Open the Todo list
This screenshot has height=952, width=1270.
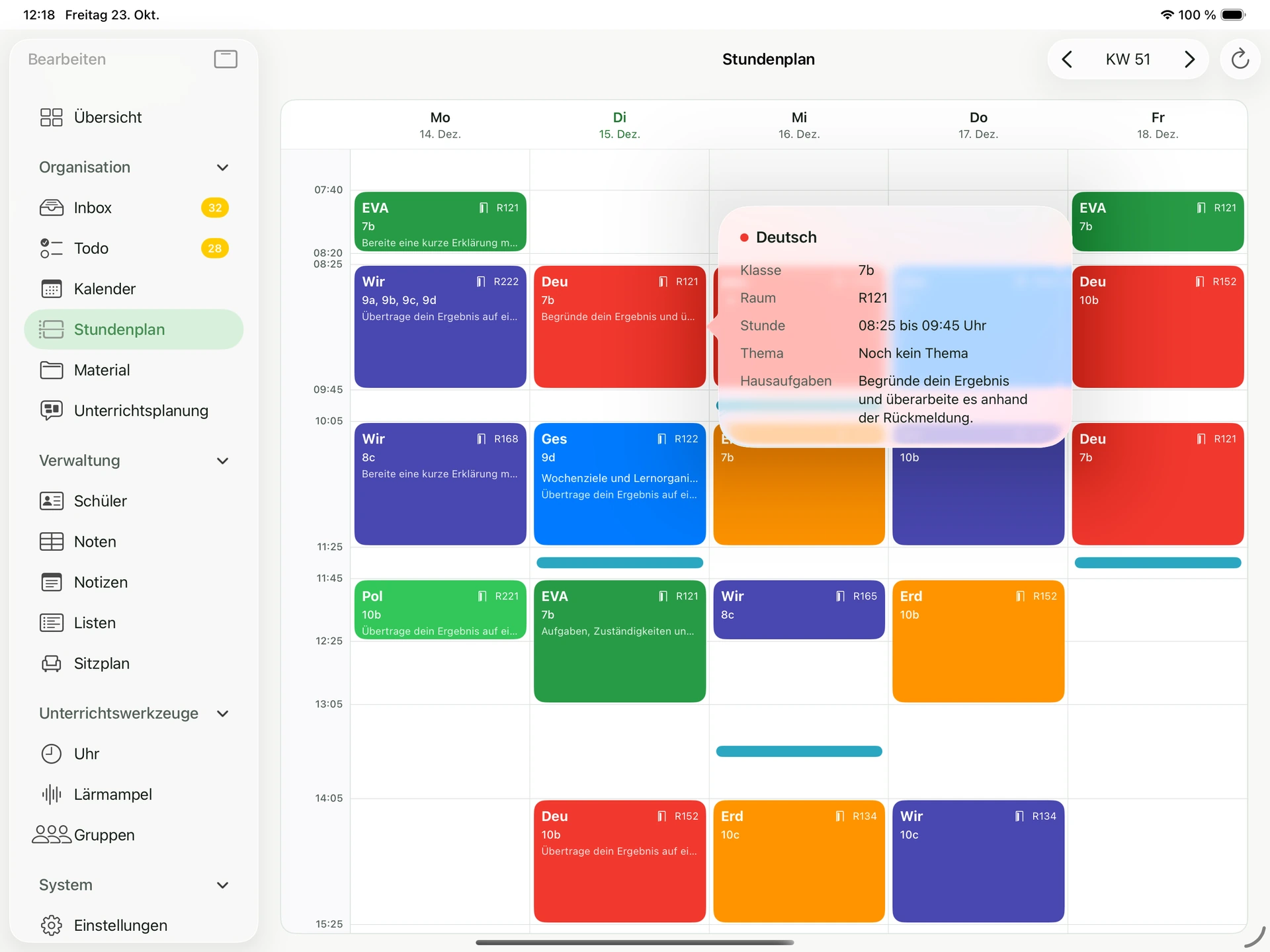134,248
